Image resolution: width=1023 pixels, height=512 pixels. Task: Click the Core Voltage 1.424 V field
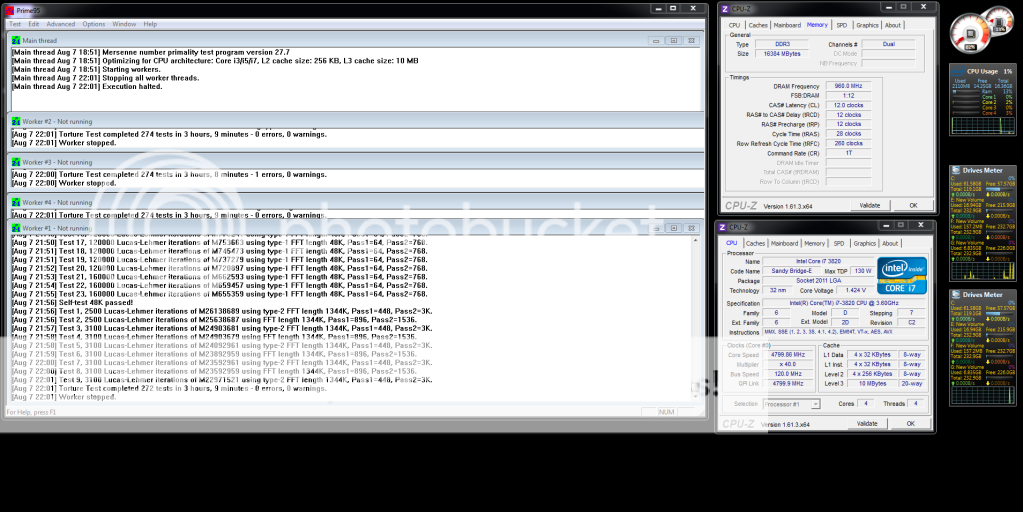tap(853, 290)
